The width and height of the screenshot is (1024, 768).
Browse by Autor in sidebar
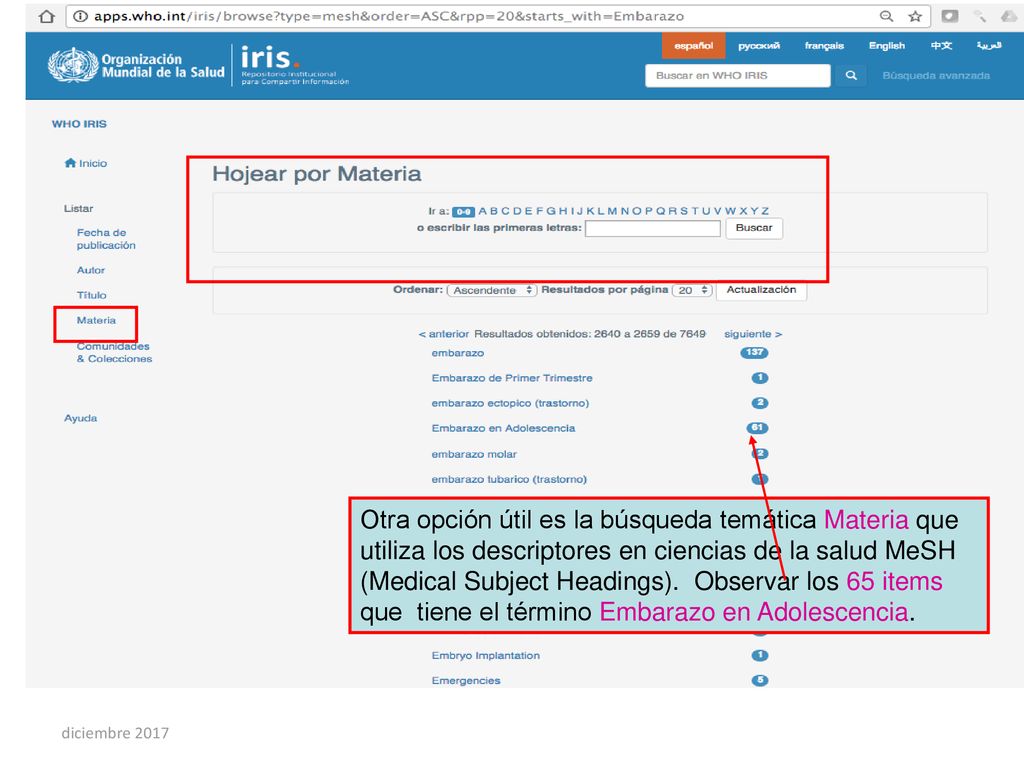(91, 270)
